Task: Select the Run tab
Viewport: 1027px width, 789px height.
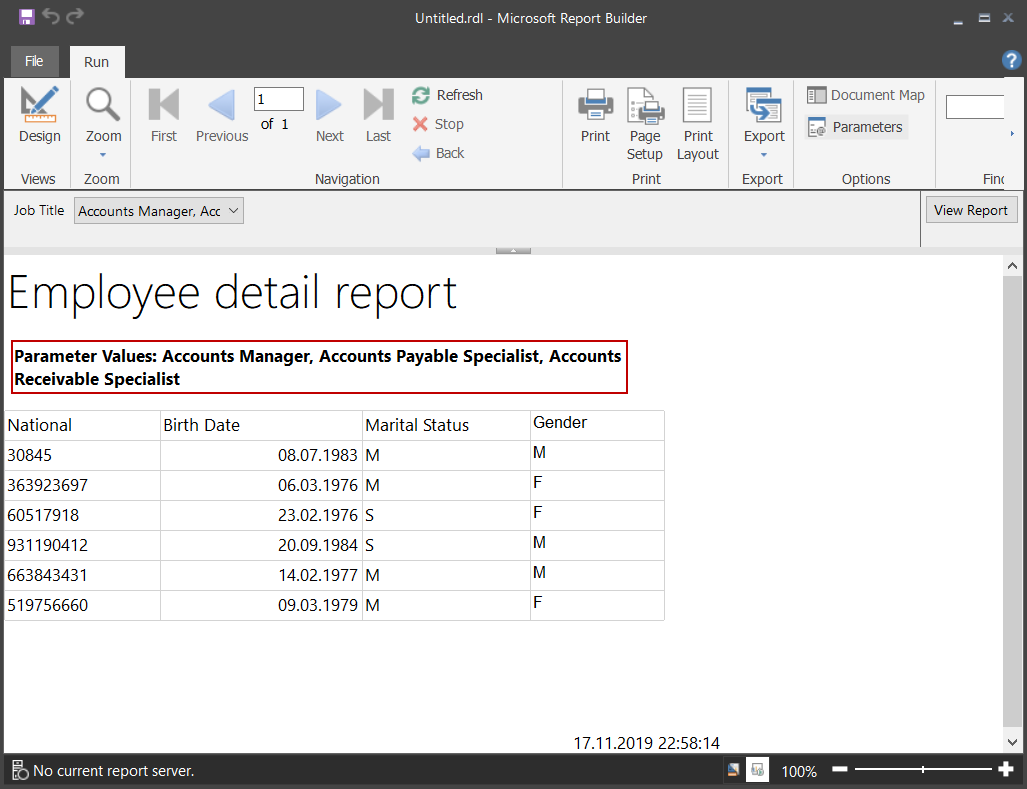Action: (96, 62)
